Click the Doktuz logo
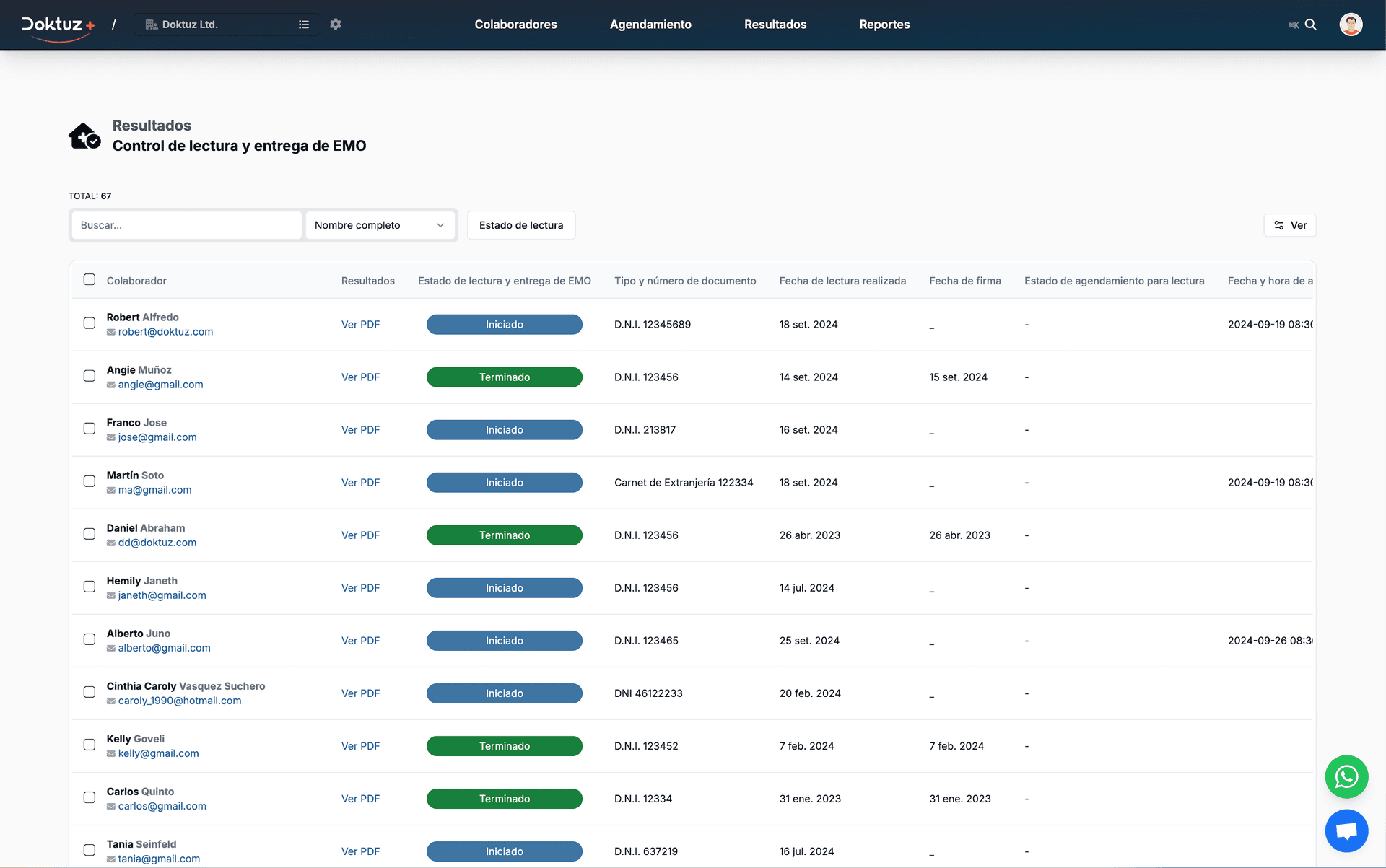Screen dimensions: 1386x868 point(58,25)
